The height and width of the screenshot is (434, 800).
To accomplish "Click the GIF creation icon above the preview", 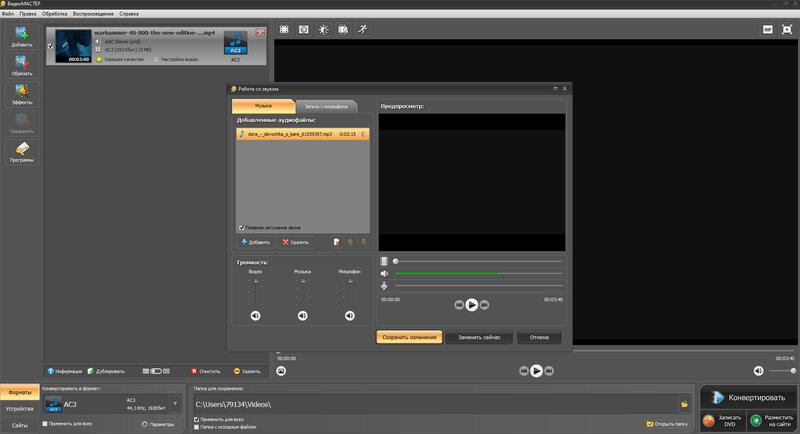I will point(767,30).
